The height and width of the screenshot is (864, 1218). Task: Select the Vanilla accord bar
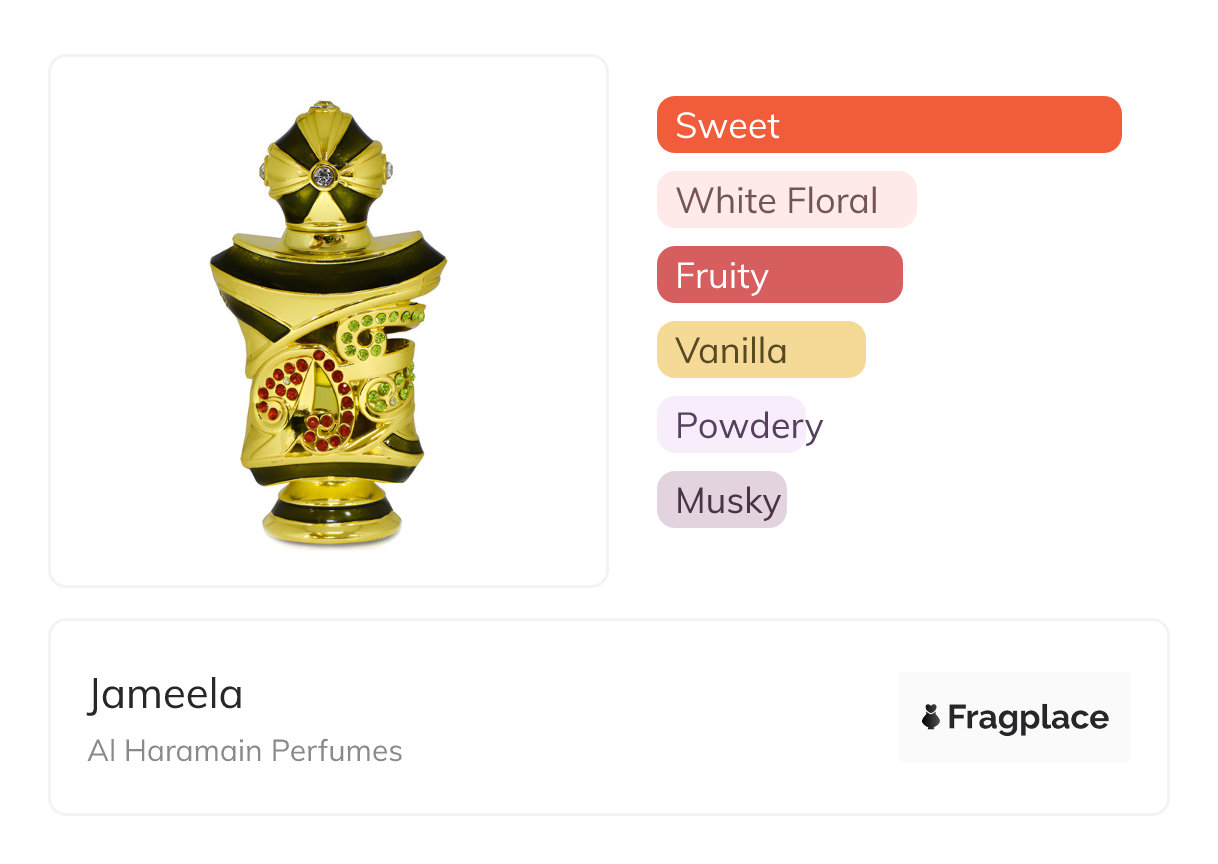pyautogui.click(x=760, y=350)
